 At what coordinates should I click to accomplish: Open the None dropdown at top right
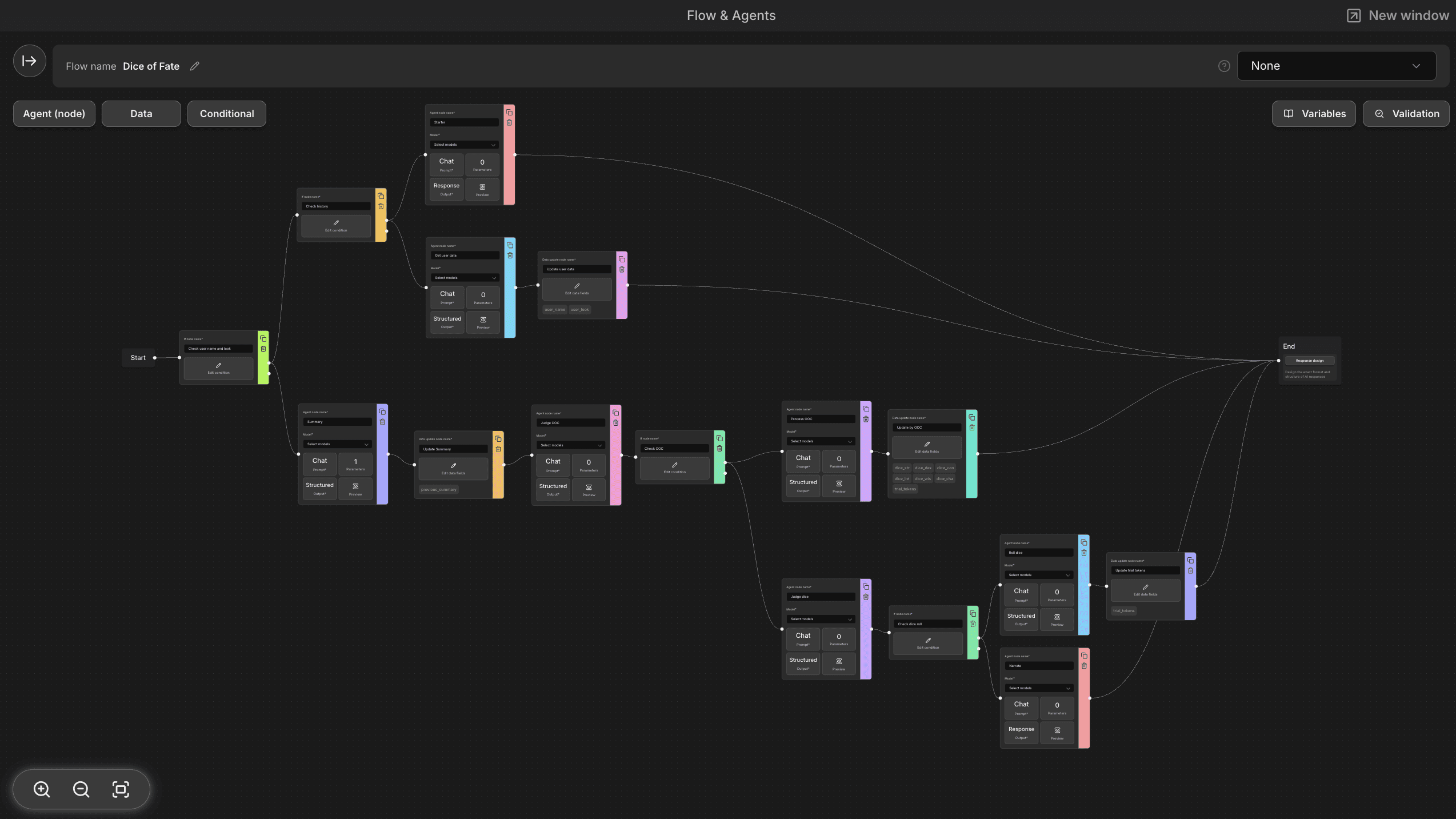[1336, 66]
